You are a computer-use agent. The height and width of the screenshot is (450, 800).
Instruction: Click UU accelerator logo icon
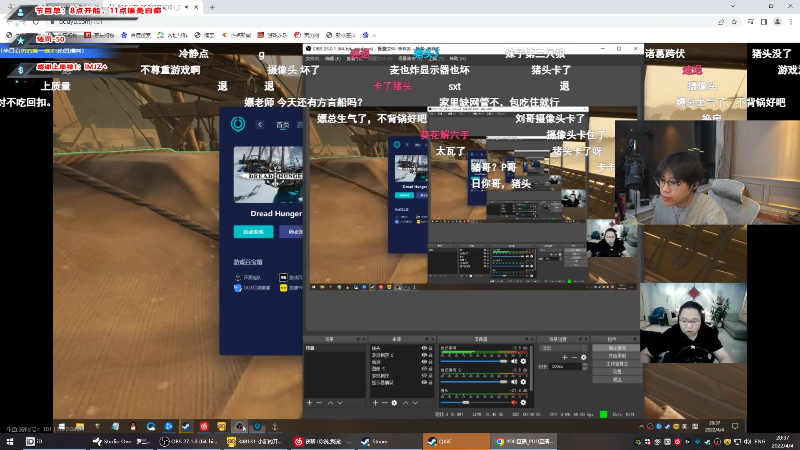tap(238, 124)
